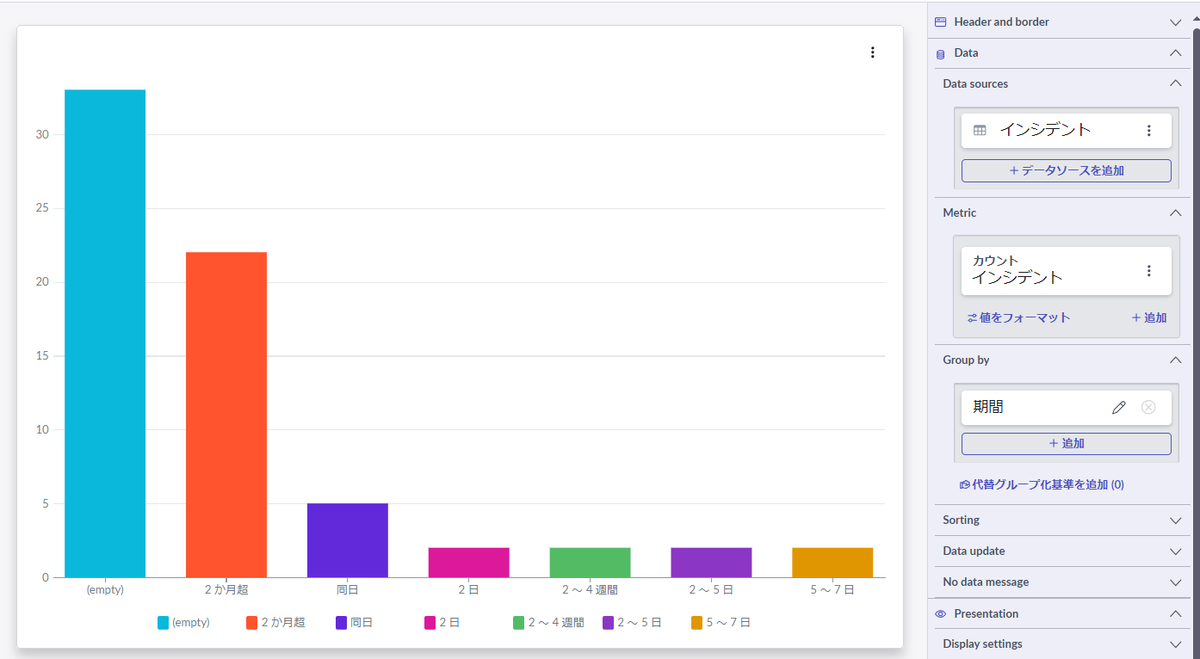
Task: Toggle the (empty) legend color swatch
Action: tap(163, 622)
